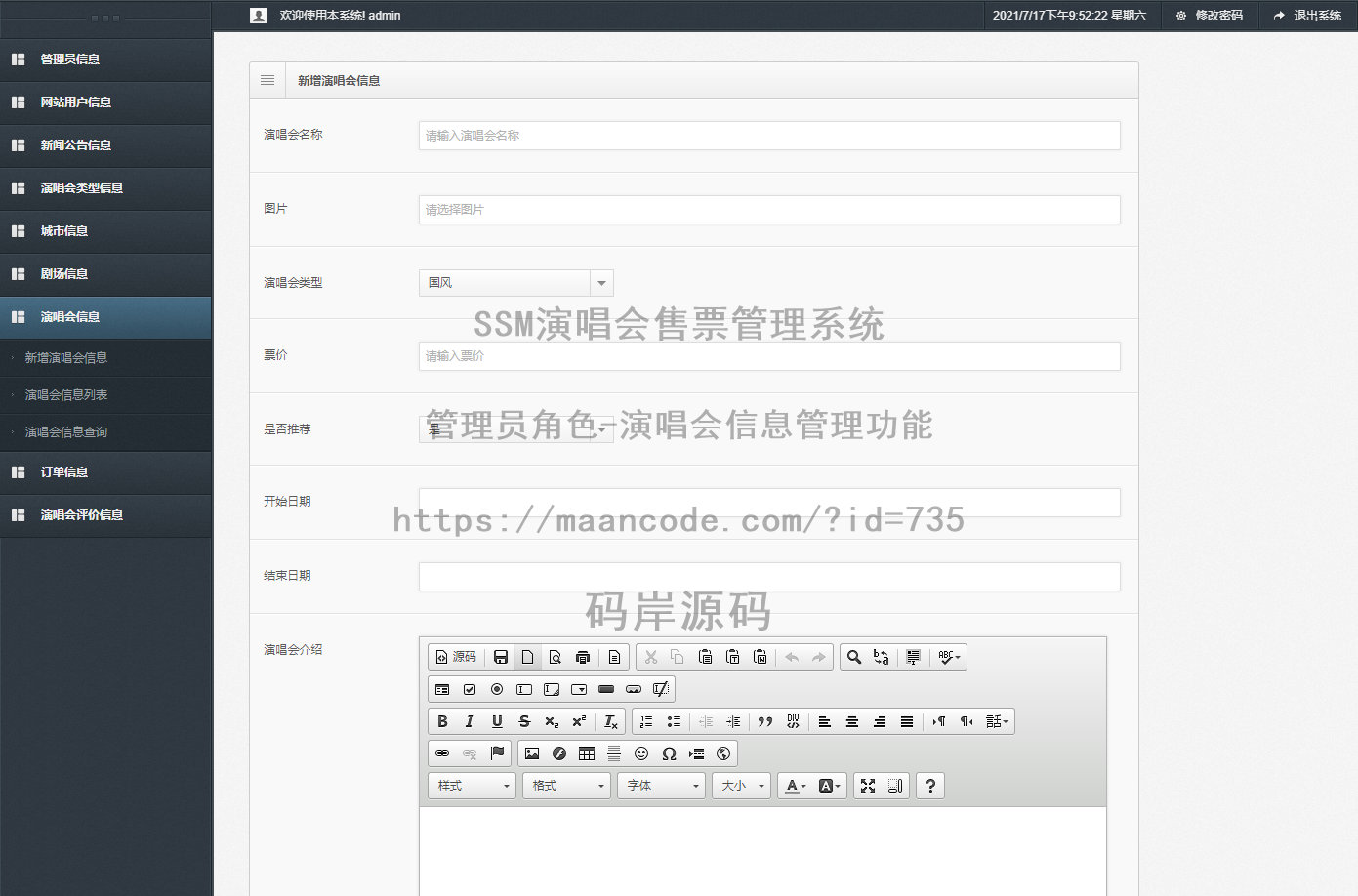Insert a smiley emoticon

click(x=641, y=753)
